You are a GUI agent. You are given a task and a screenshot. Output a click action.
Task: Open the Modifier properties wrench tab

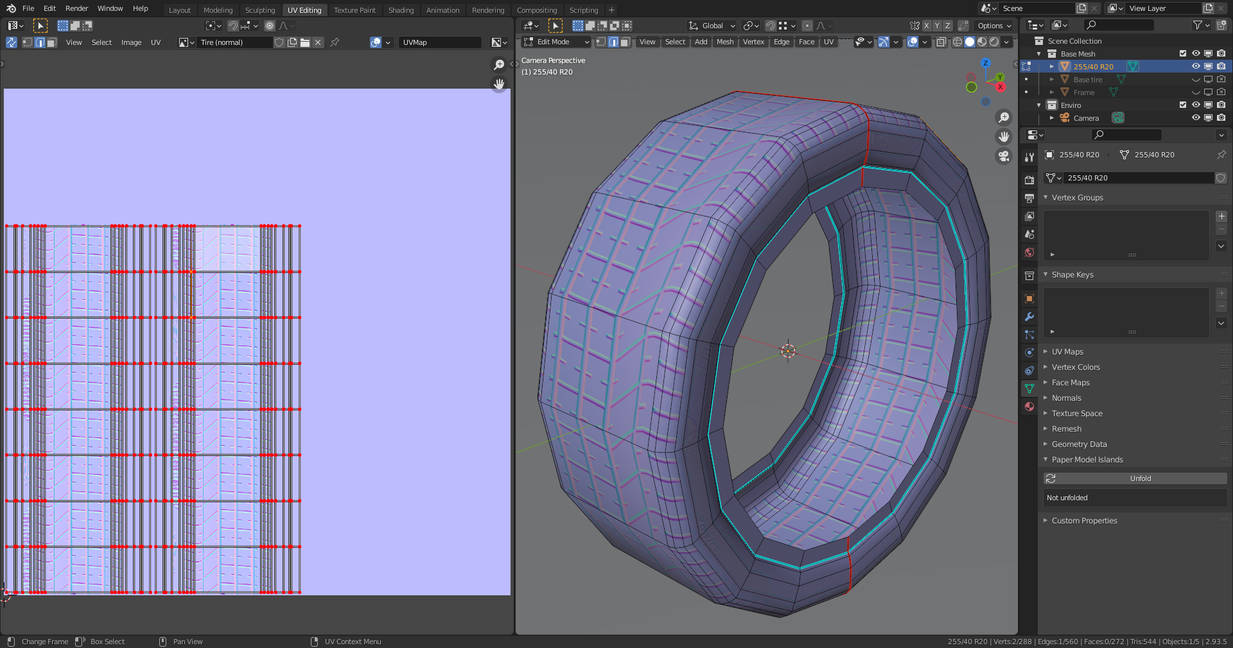[1029, 317]
